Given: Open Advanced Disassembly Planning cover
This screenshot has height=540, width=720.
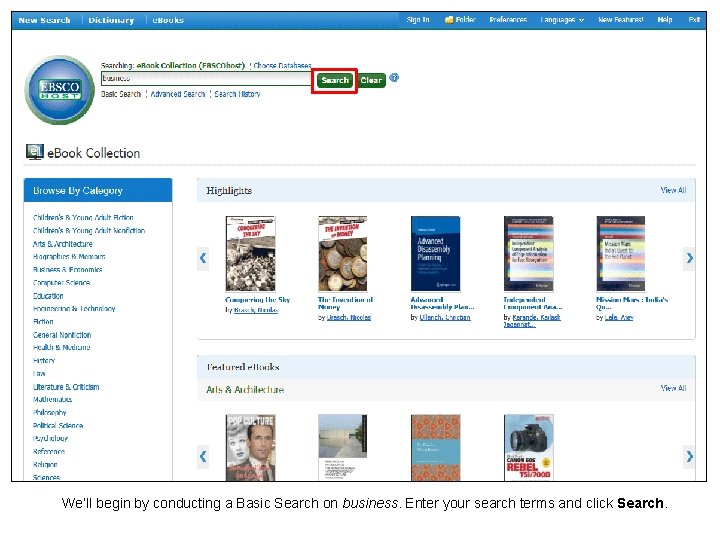Looking at the screenshot, I should [435, 253].
